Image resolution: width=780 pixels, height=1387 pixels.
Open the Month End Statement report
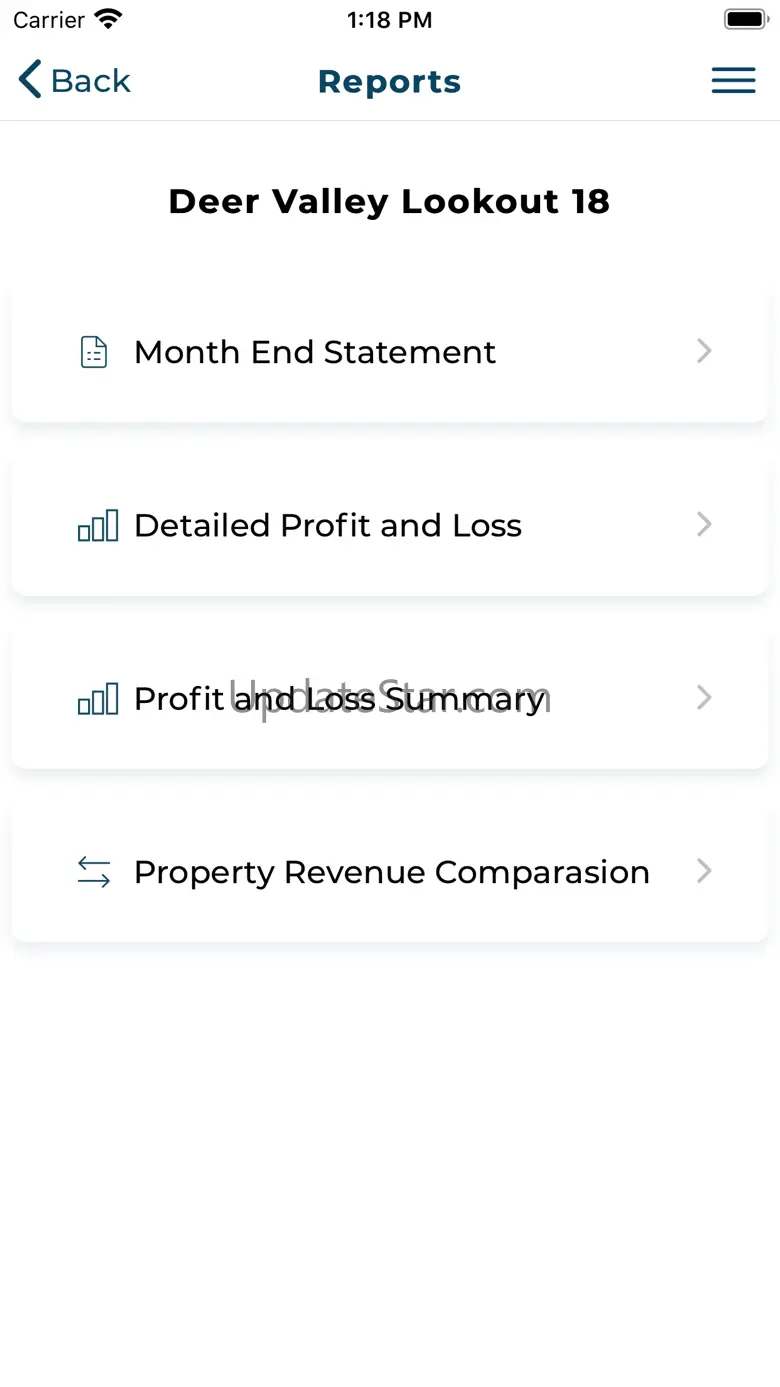coord(390,352)
